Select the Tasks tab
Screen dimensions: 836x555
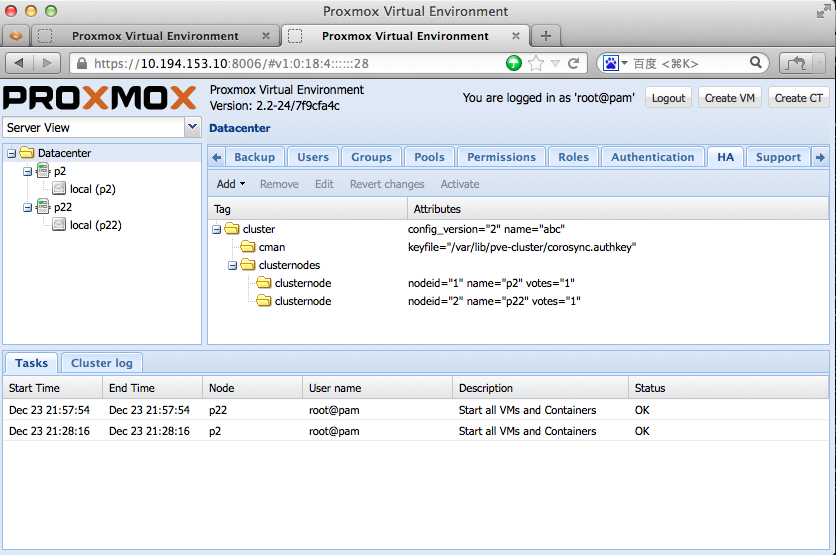pyautogui.click(x=31, y=363)
